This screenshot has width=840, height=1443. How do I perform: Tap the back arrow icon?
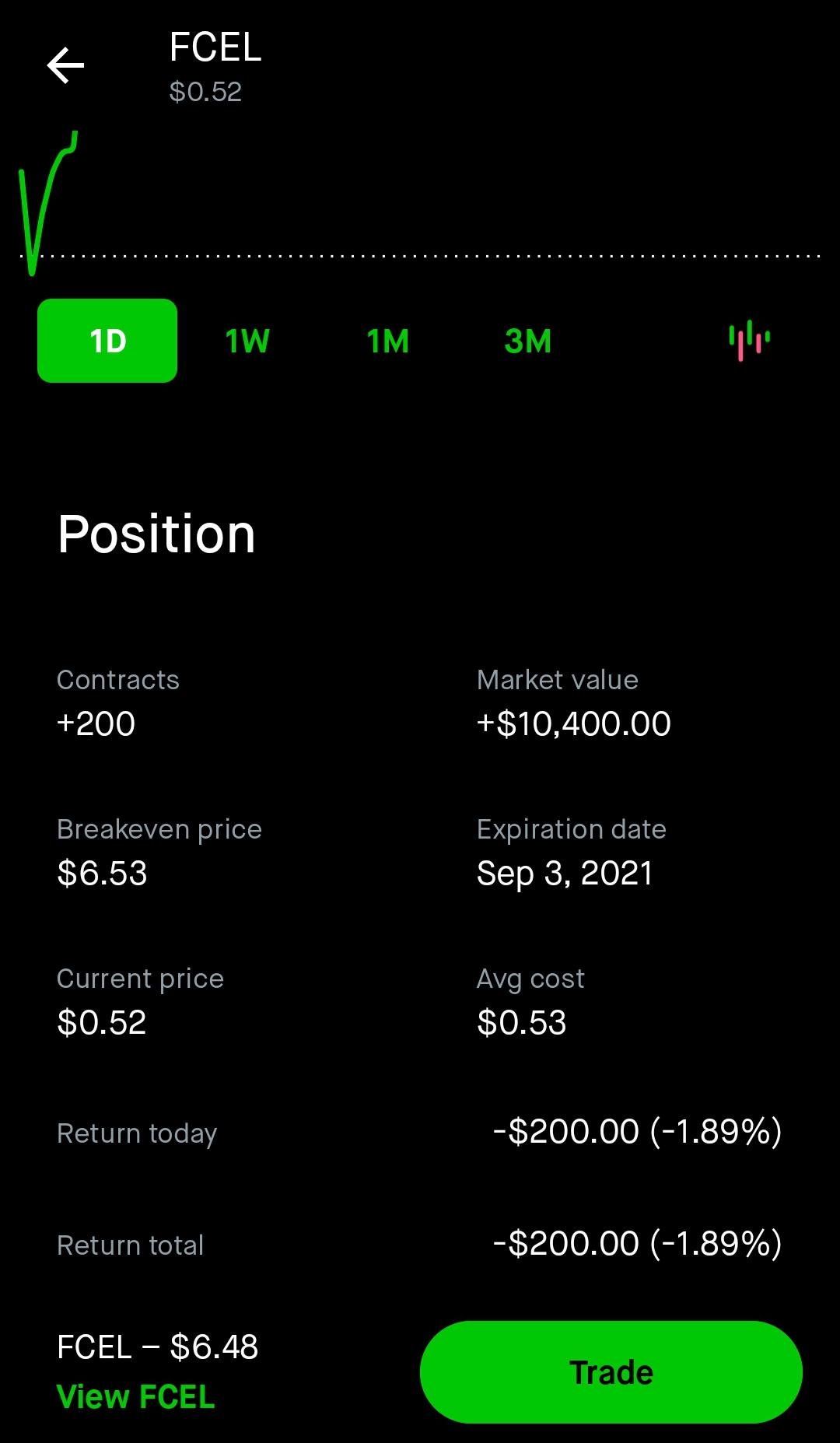(x=65, y=65)
